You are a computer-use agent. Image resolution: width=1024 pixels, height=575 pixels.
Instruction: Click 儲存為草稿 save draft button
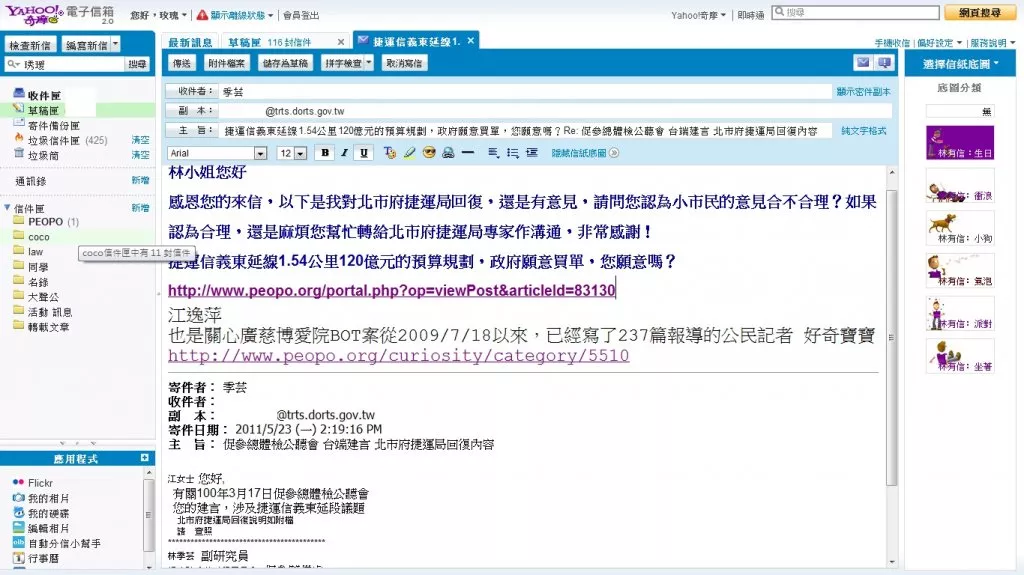pyautogui.click(x=285, y=63)
